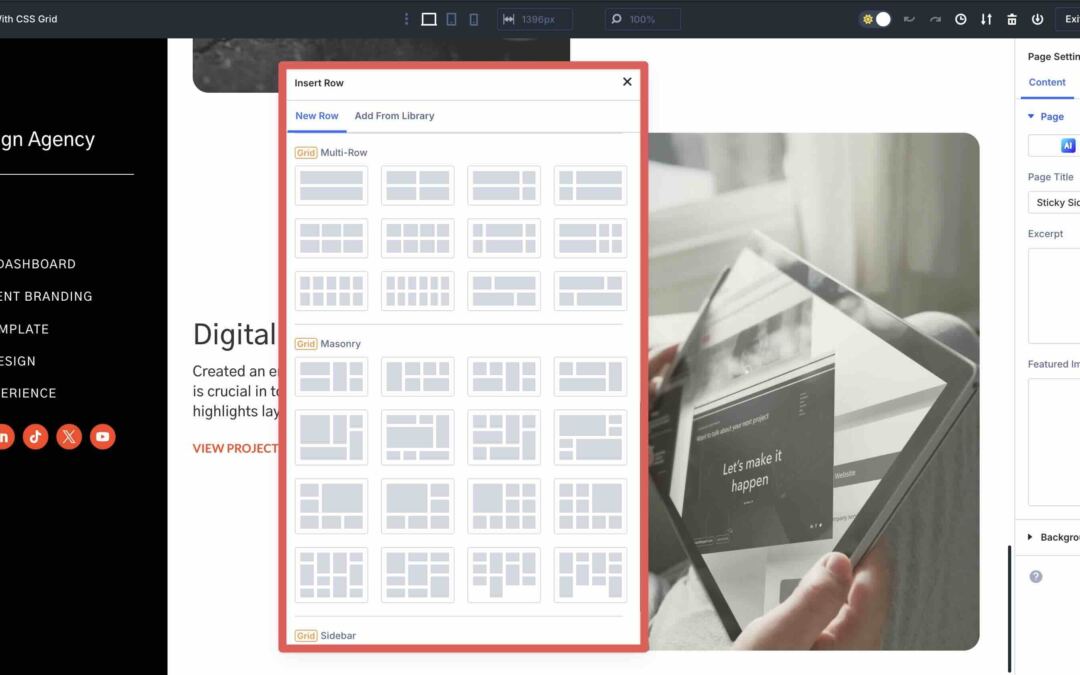Expand the Background section

1029,537
